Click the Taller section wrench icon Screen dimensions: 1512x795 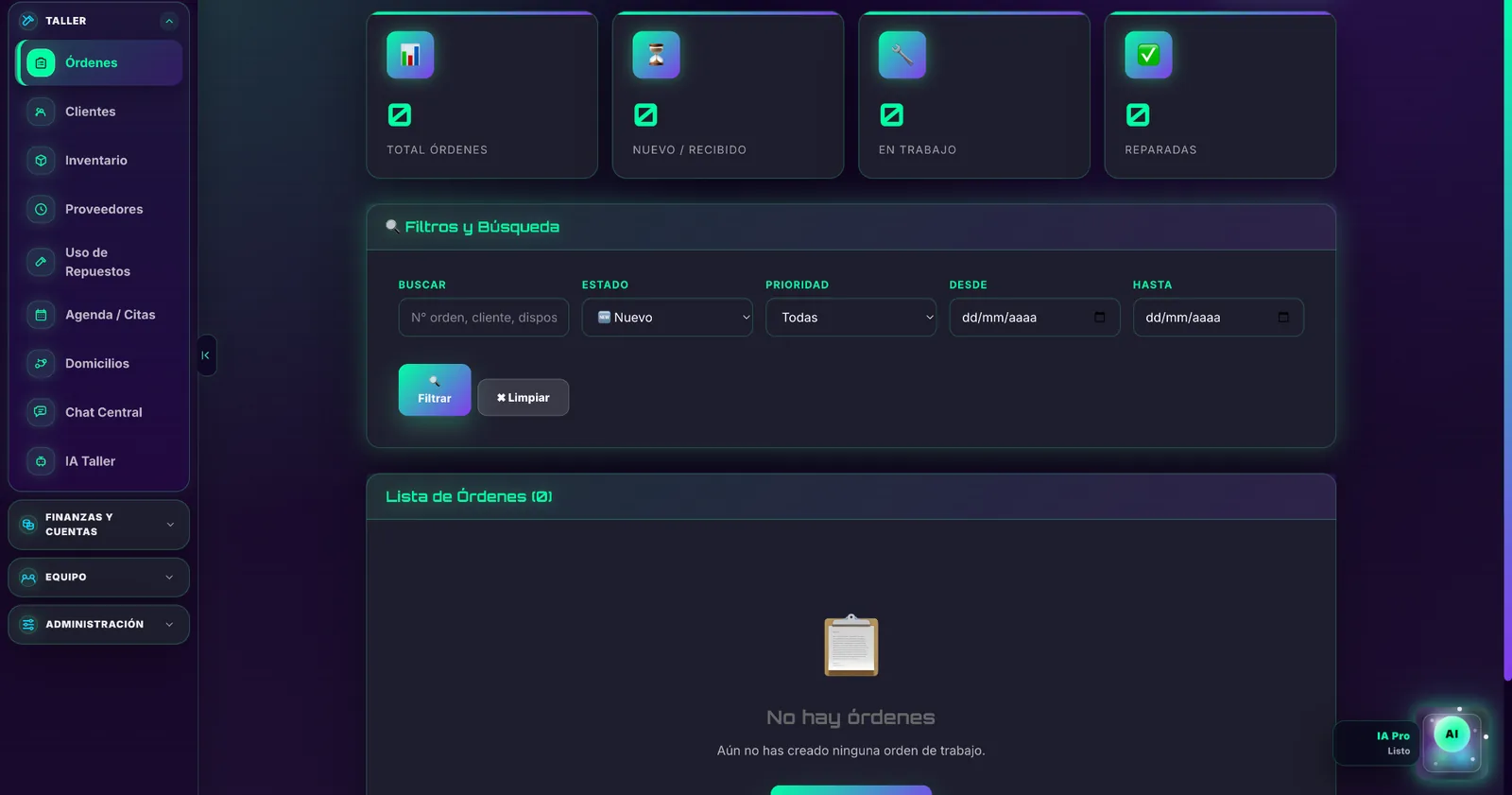[28, 21]
